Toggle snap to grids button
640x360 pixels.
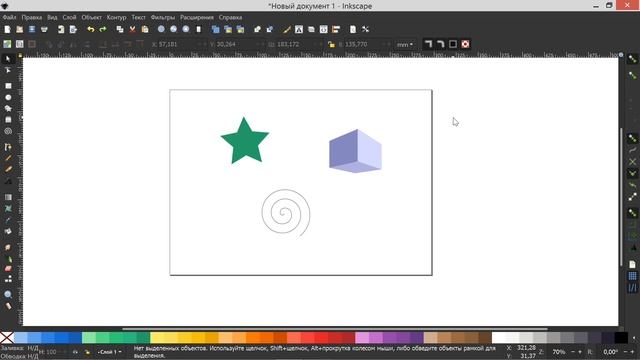632,276
